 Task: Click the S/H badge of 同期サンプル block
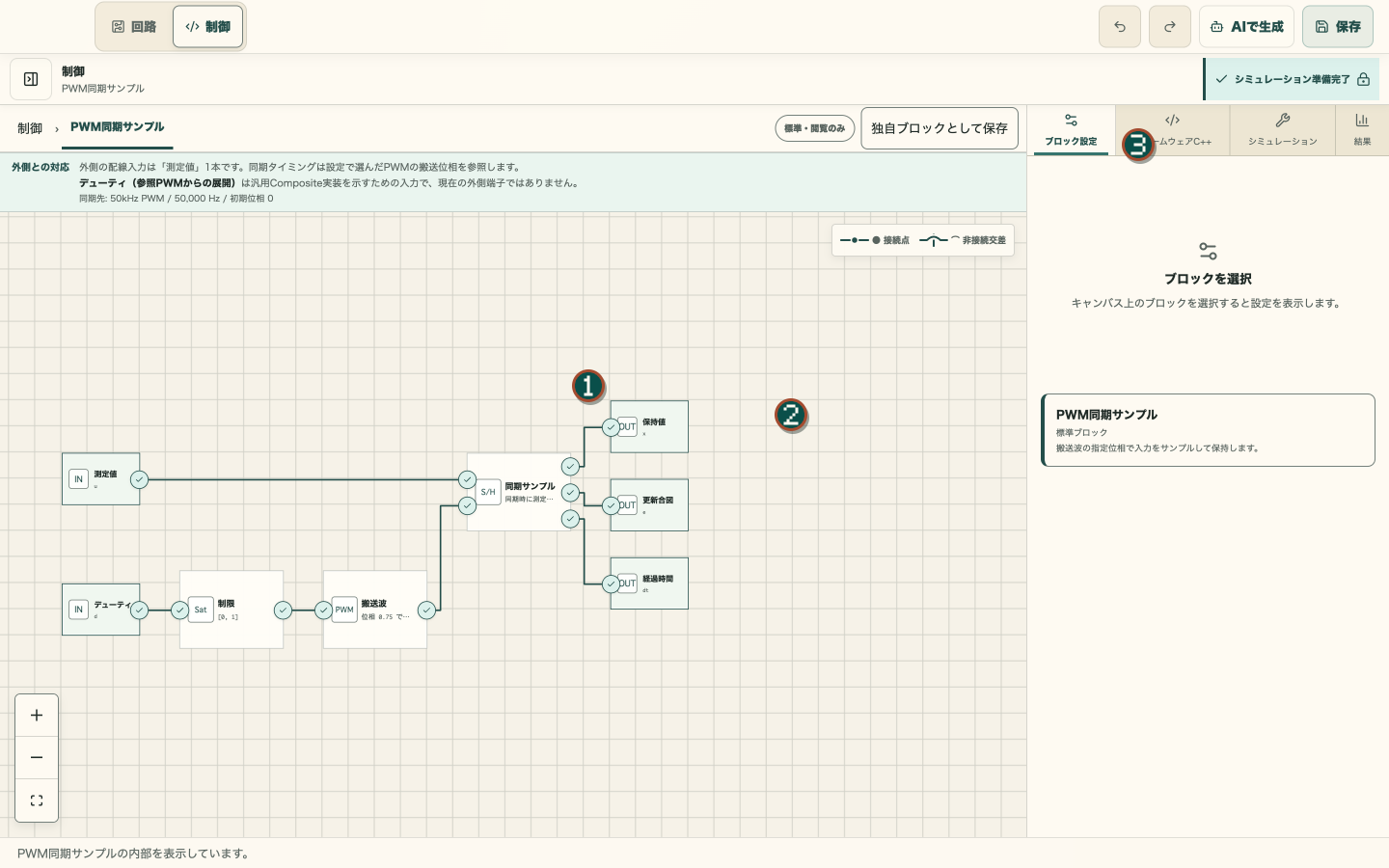[488, 492]
